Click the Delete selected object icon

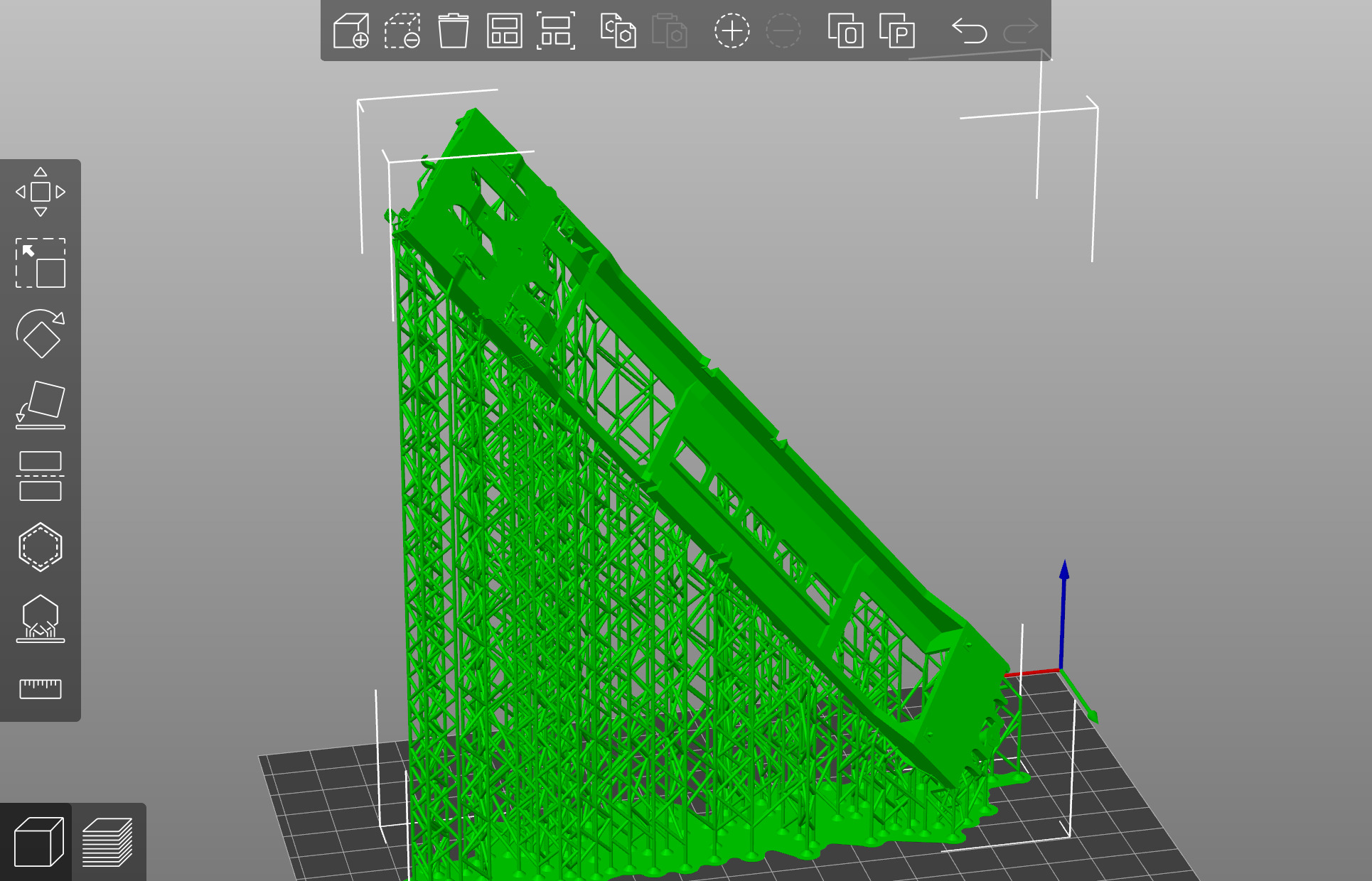pos(402,31)
